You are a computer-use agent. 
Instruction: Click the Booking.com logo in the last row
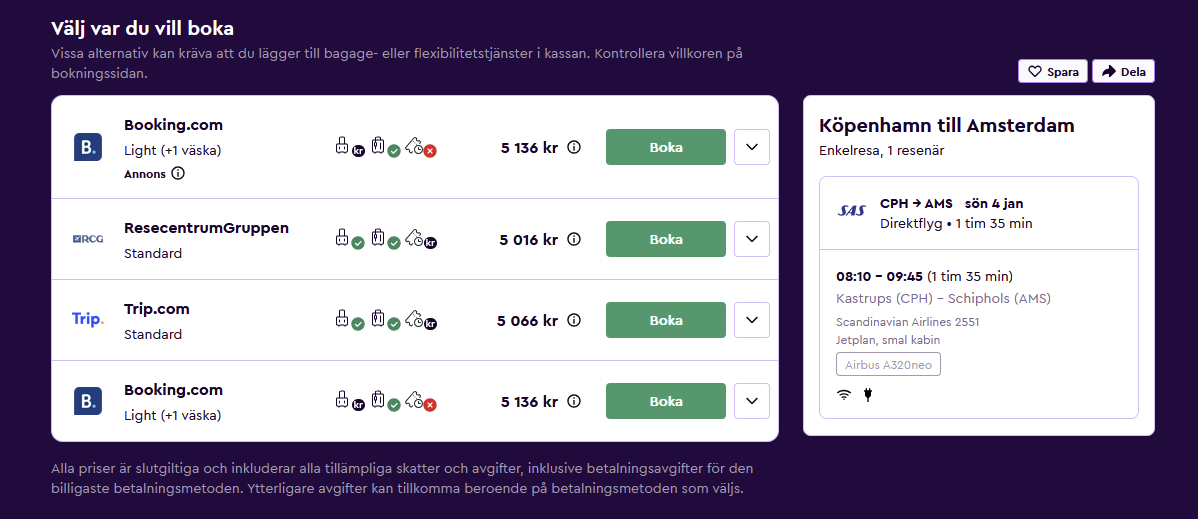coord(88,401)
